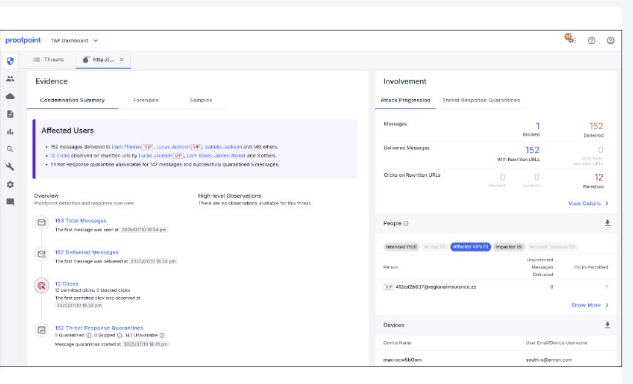Click the 12 Permitted clicks count
633x384 pixels.
[x=599, y=177]
